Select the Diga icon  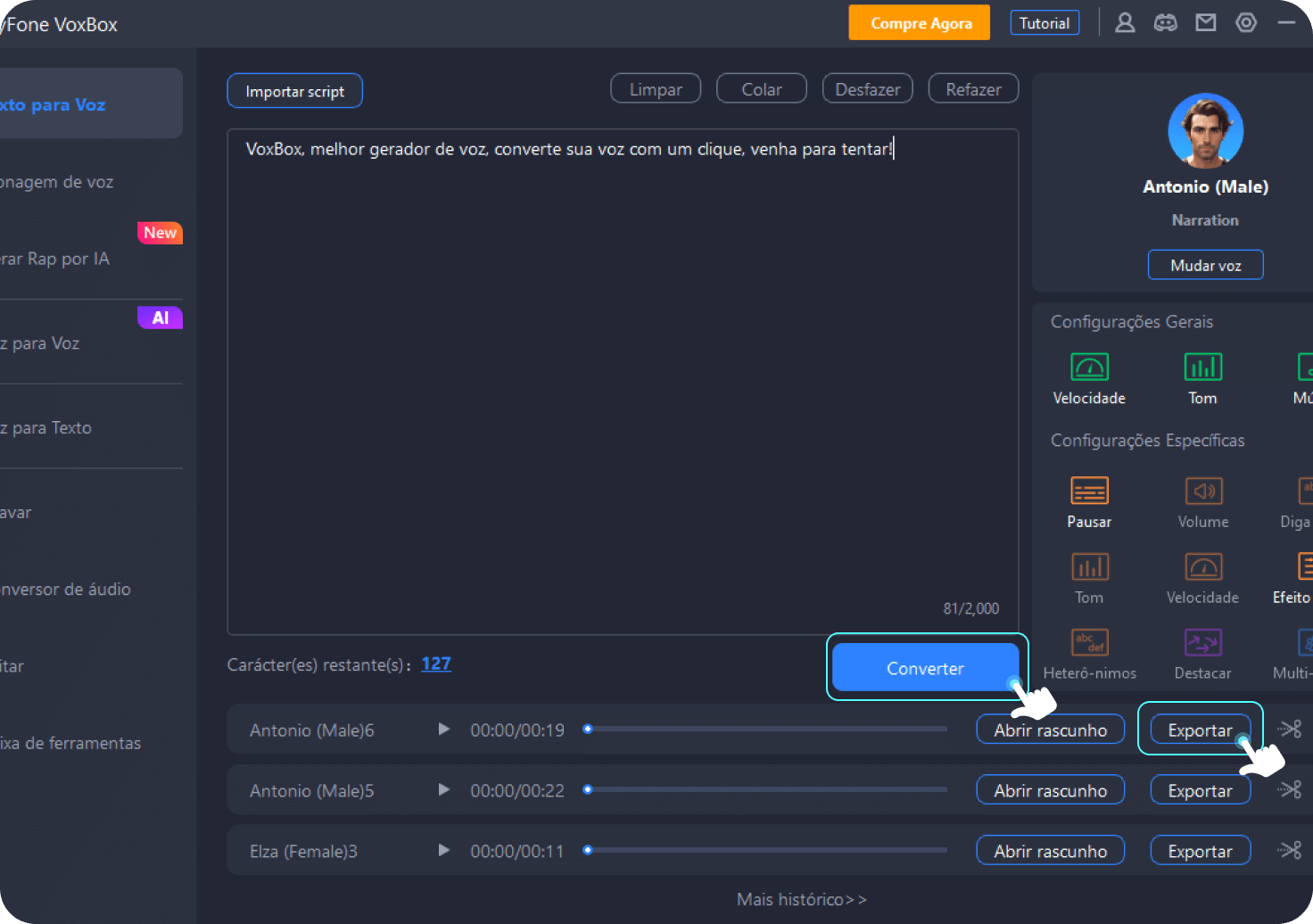coord(1305,491)
